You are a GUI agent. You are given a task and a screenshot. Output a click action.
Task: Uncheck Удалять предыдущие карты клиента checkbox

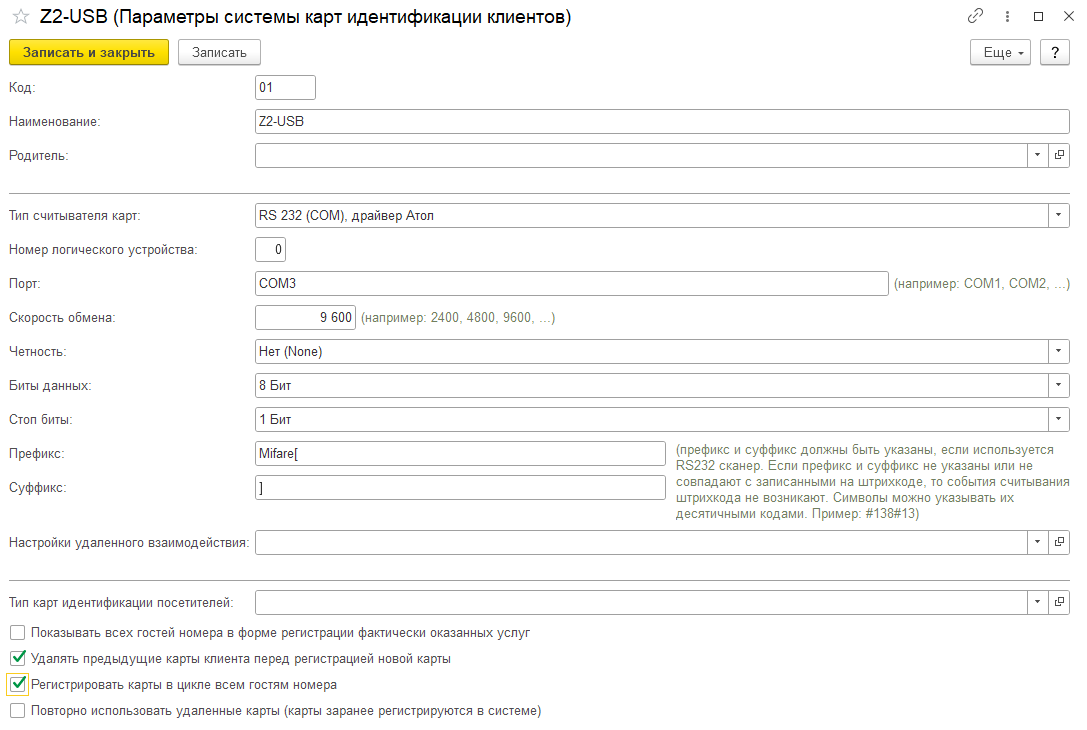(x=18, y=659)
